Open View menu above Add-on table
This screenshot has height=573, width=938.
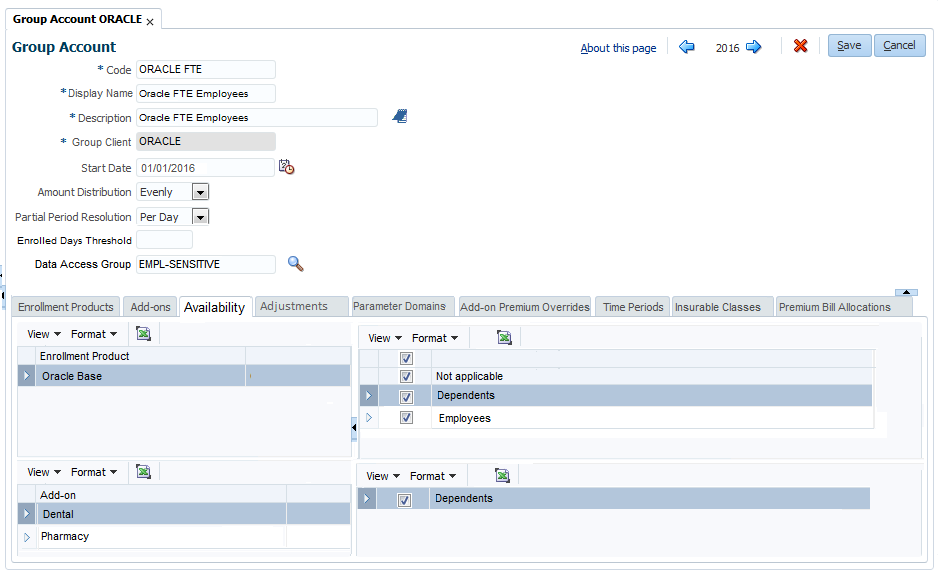tap(44, 473)
